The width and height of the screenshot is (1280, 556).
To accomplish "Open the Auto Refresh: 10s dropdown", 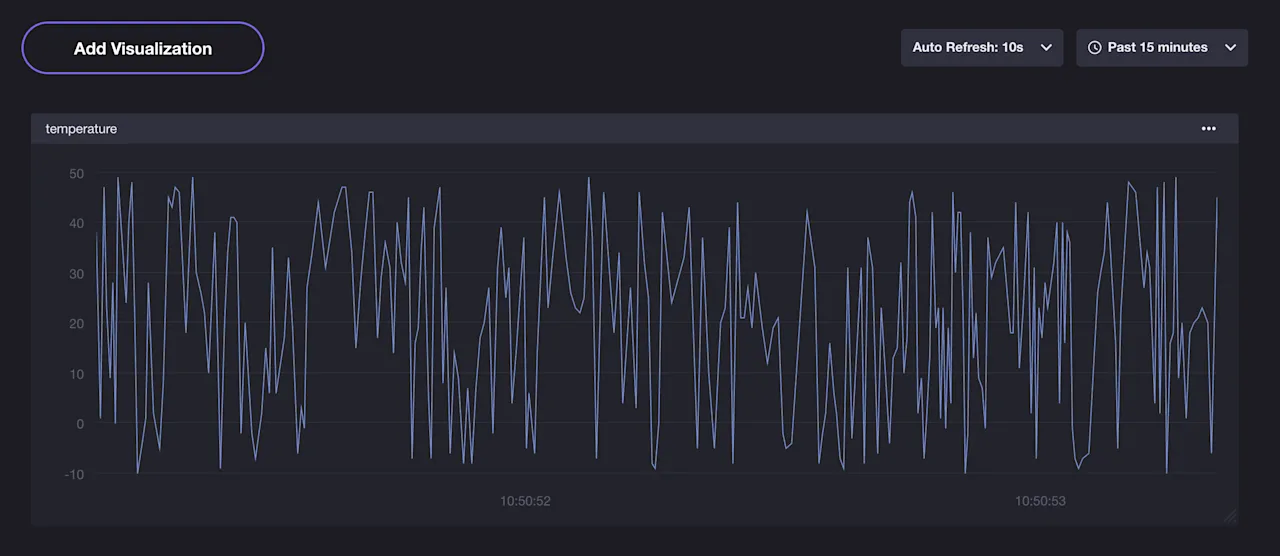I will point(981,47).
